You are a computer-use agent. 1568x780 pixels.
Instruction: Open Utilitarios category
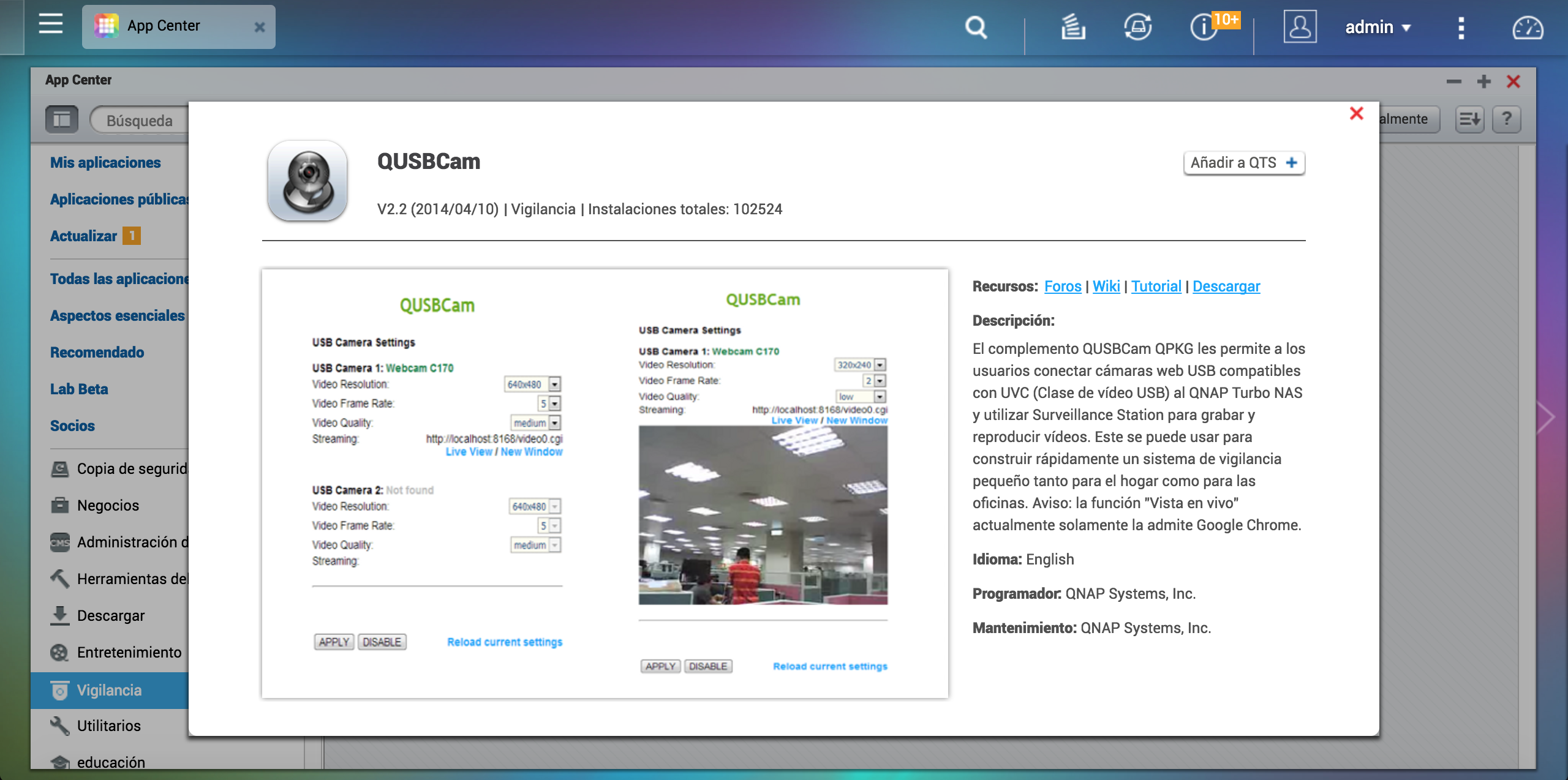(96, 726)
